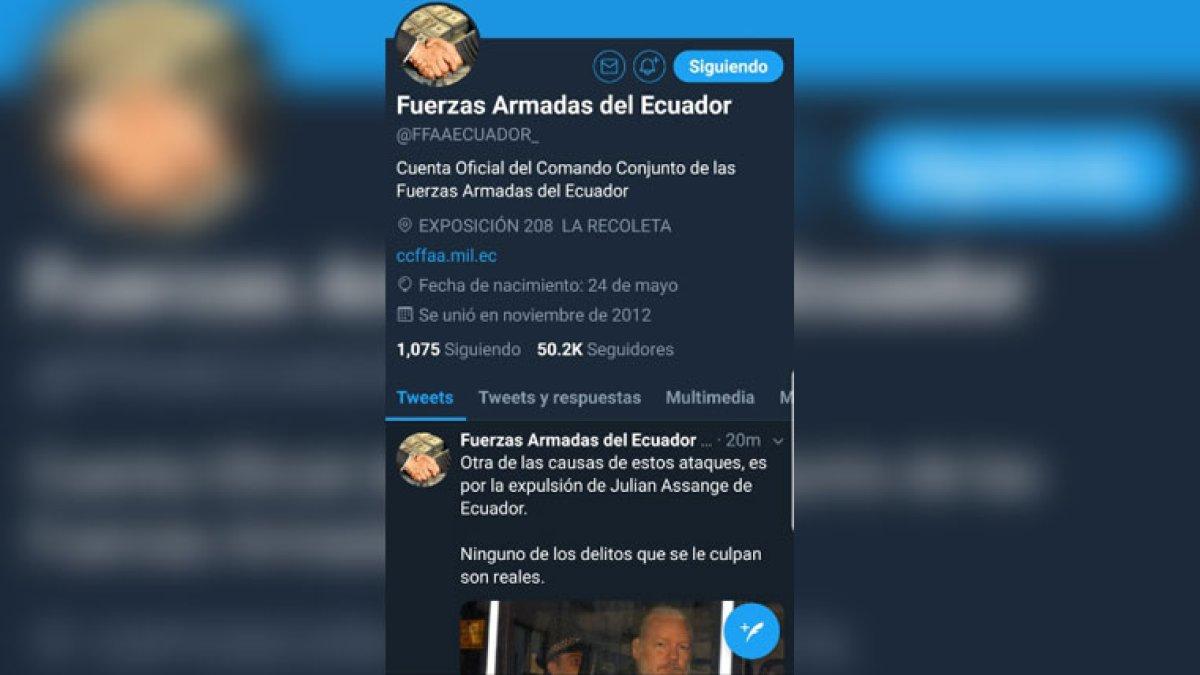Toggle the Siguiendo follow button
Viewport: 1200px width, 675px height.
[x=728, y=67]
